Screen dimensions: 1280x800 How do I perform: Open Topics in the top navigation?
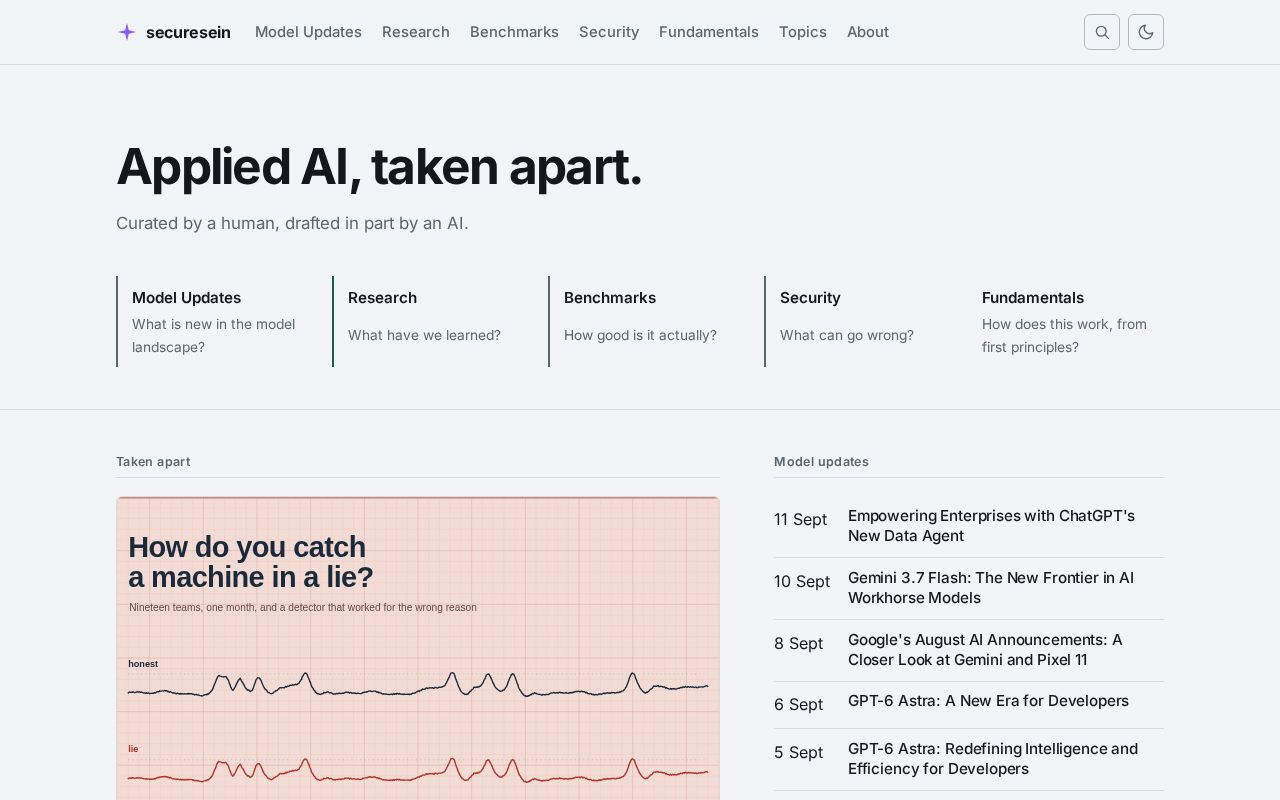pos(803,32)
